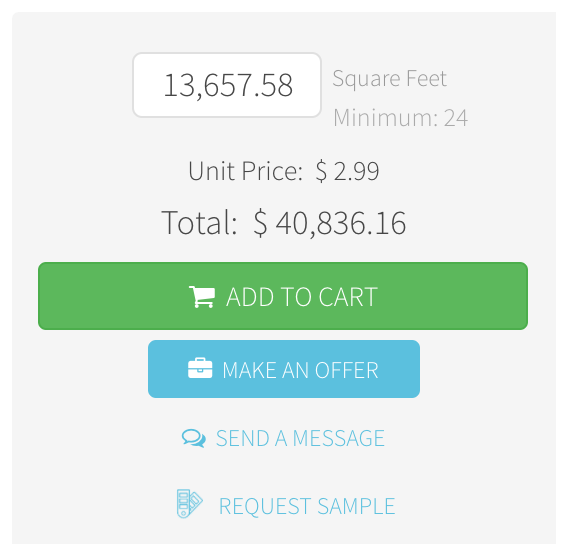
Task: Click the briefcase icon on offer button
Action: pos(200,368)
